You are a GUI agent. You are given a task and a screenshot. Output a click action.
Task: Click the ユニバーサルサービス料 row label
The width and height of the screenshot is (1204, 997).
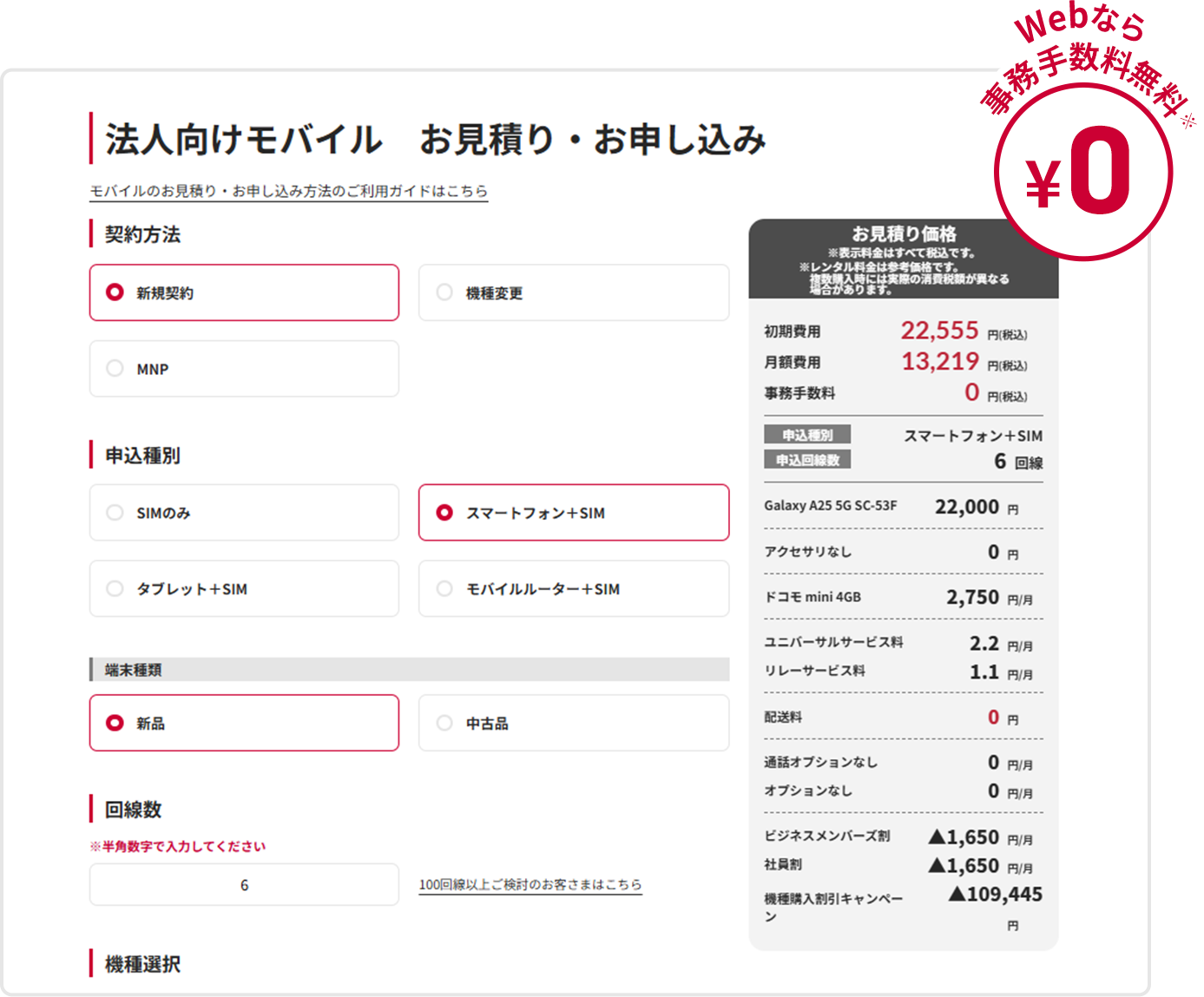point(833,642)
